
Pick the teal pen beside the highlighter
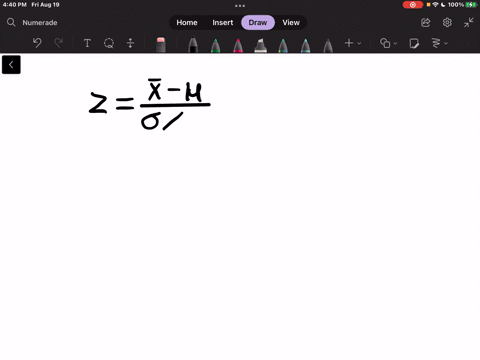[x=283, y=45]
